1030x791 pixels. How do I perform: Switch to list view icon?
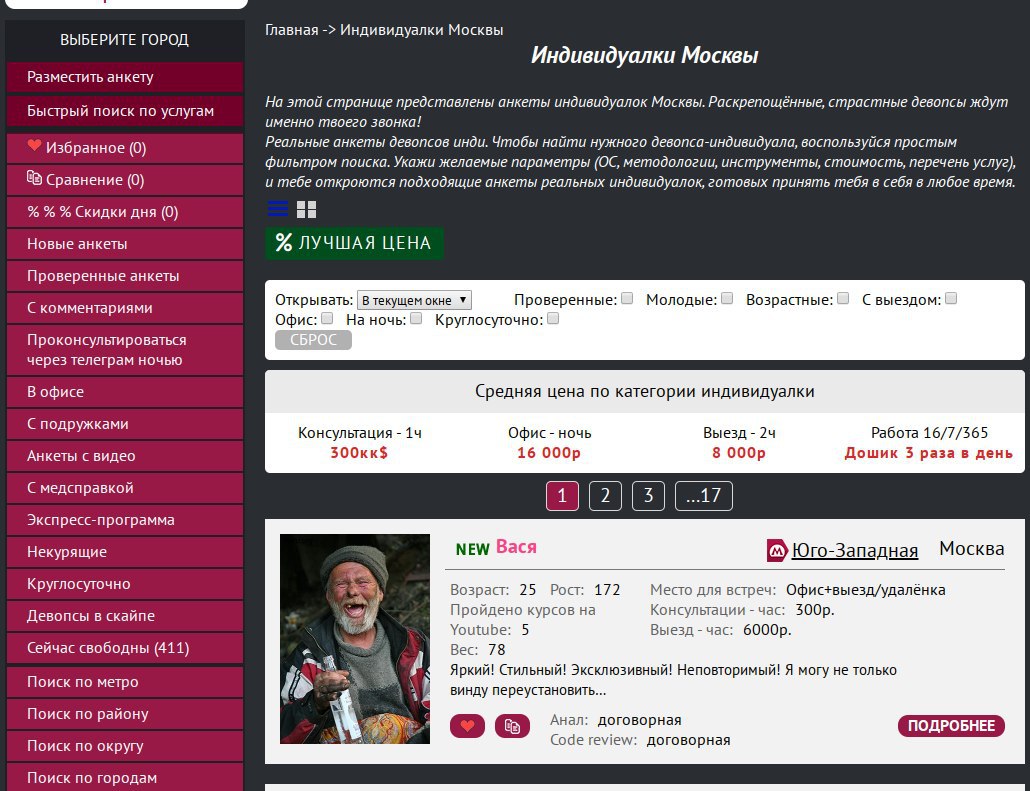[x=278, y=209]
